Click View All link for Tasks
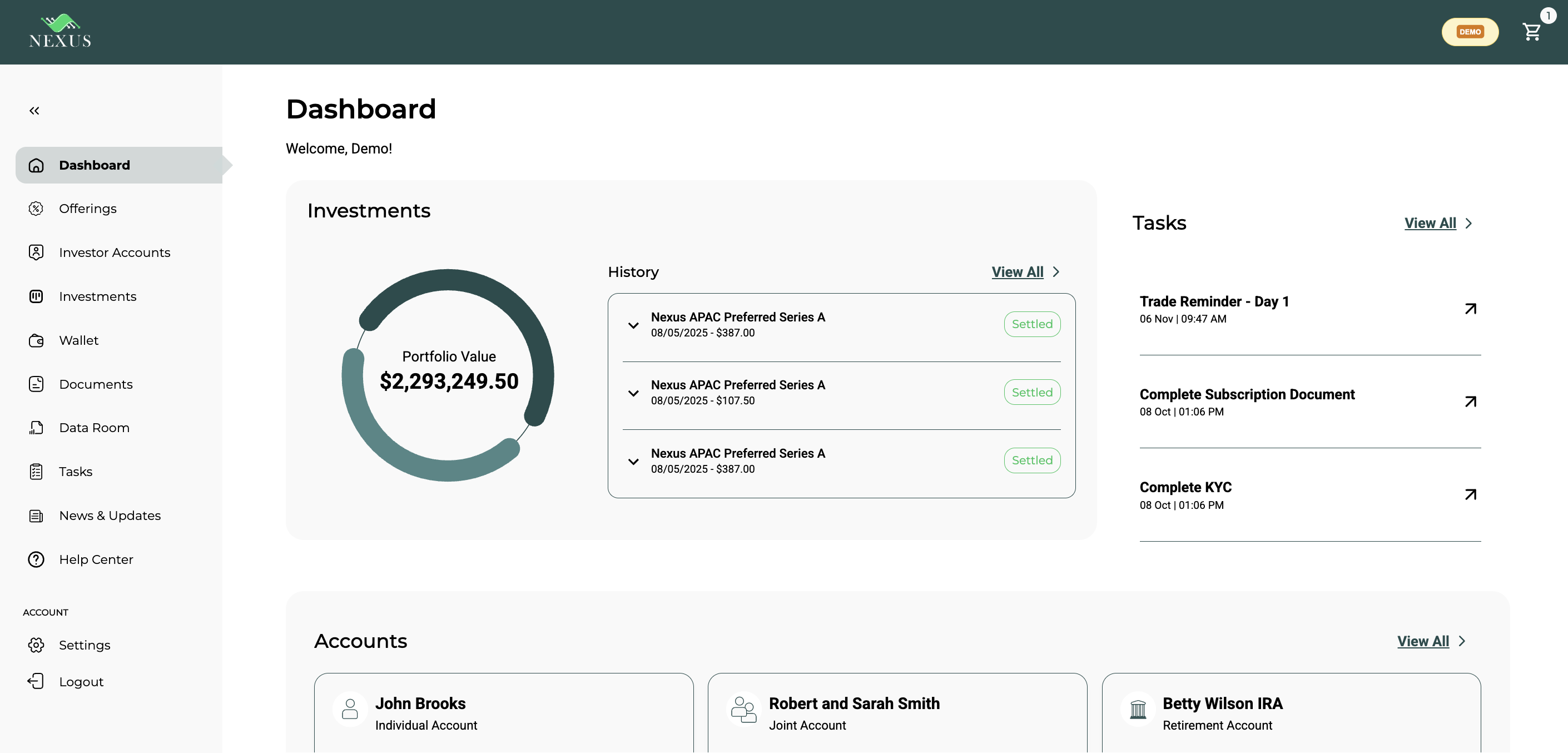Viewport: 1568px width, 753px height. coord(1430,224)
